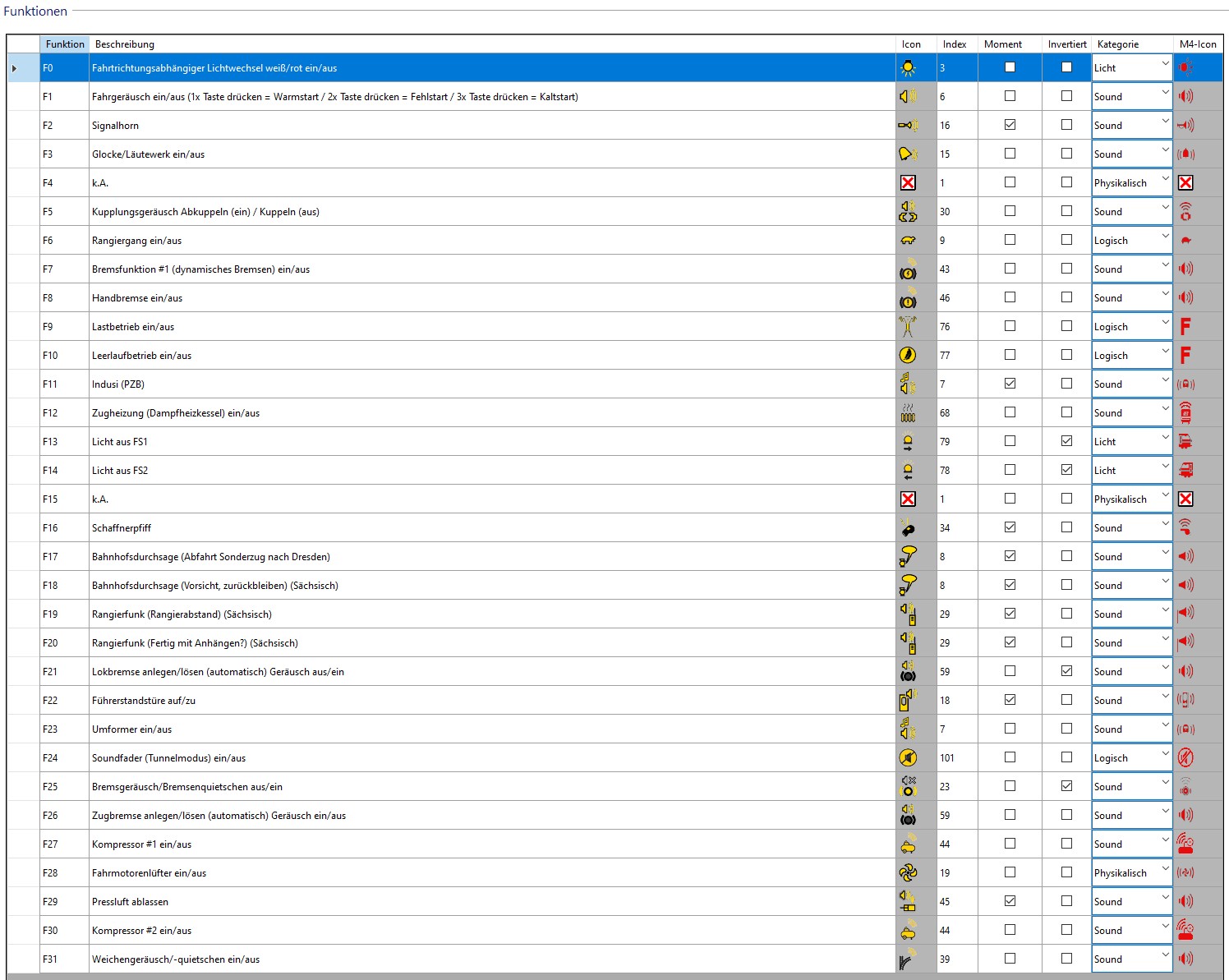Image resolution: width=1229 pixels, height=980 pixels.
Task: Open Kategorie dropdown for Fahrmotorenlüfter row
Action: (1165, 870)
